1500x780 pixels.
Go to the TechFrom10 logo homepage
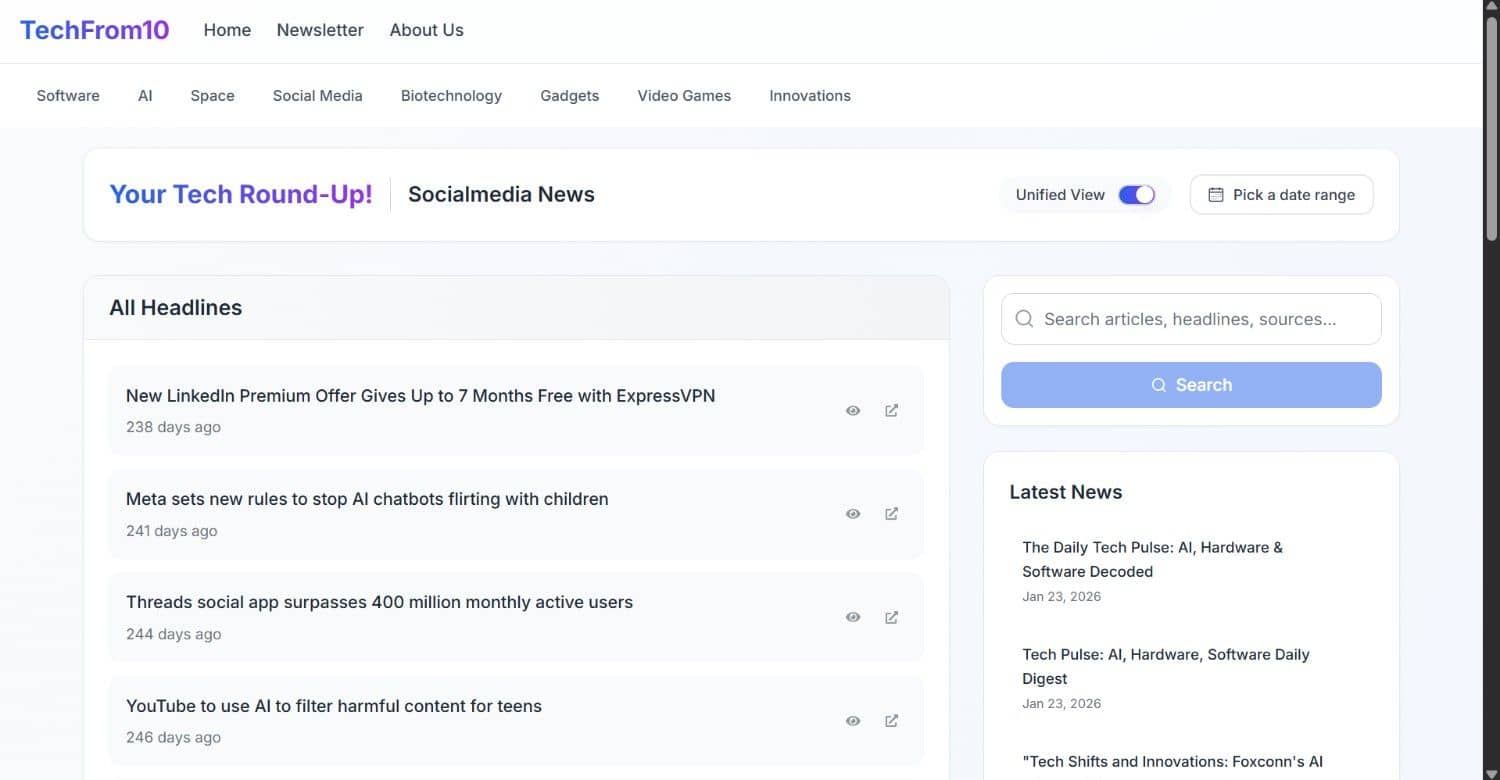pos(95,30)
